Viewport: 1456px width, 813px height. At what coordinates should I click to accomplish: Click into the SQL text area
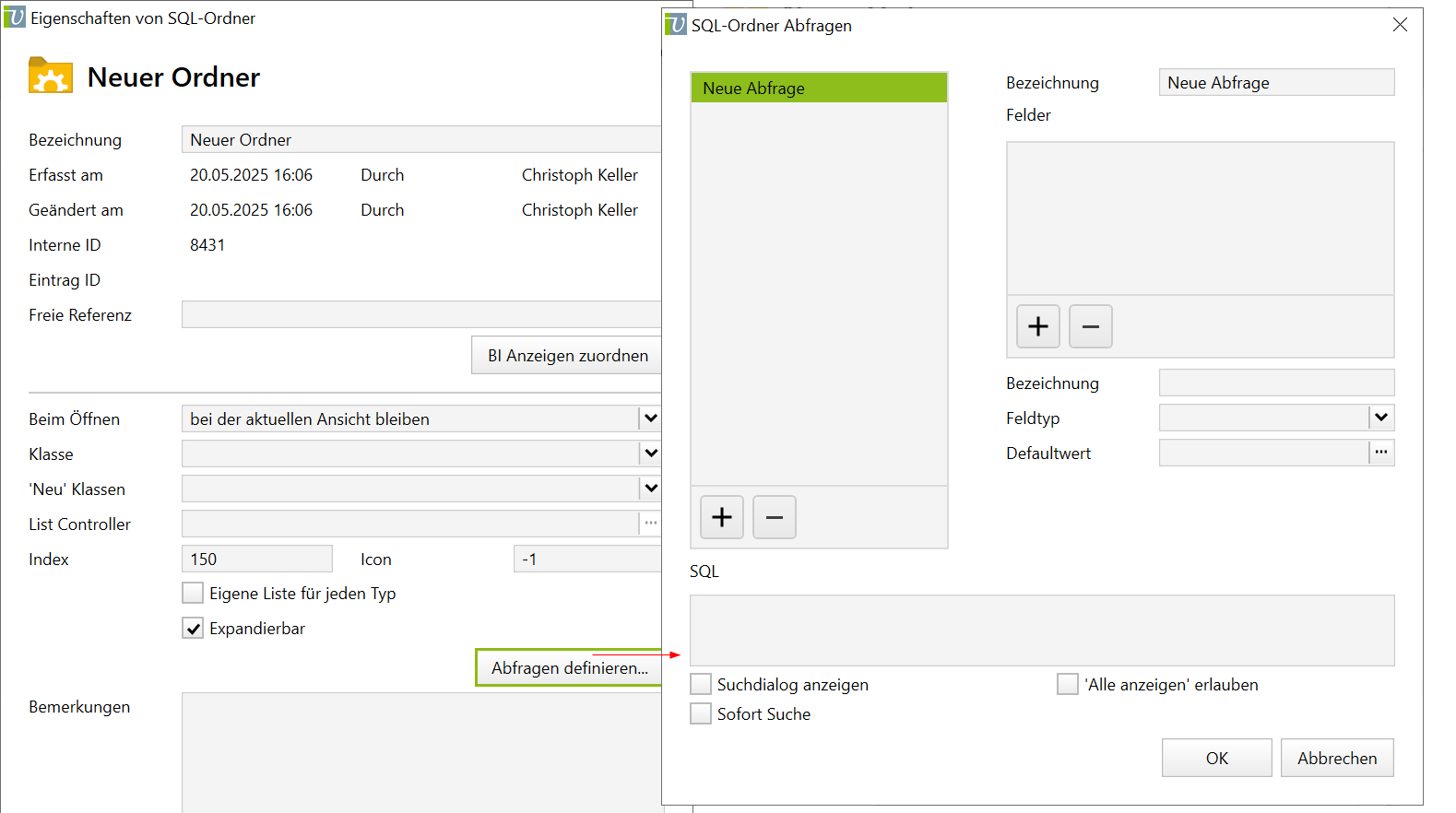click(x=1041, y=630)
